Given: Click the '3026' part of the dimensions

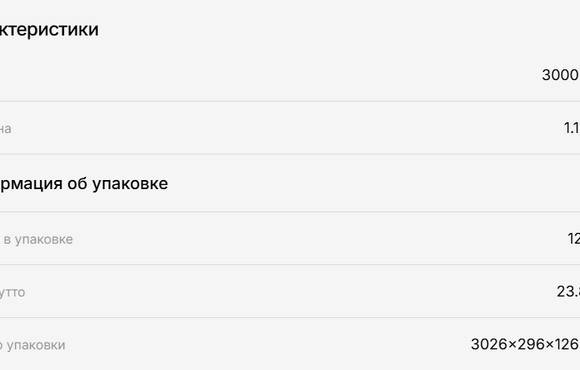Looking at the screenshot, I should 489,344.
